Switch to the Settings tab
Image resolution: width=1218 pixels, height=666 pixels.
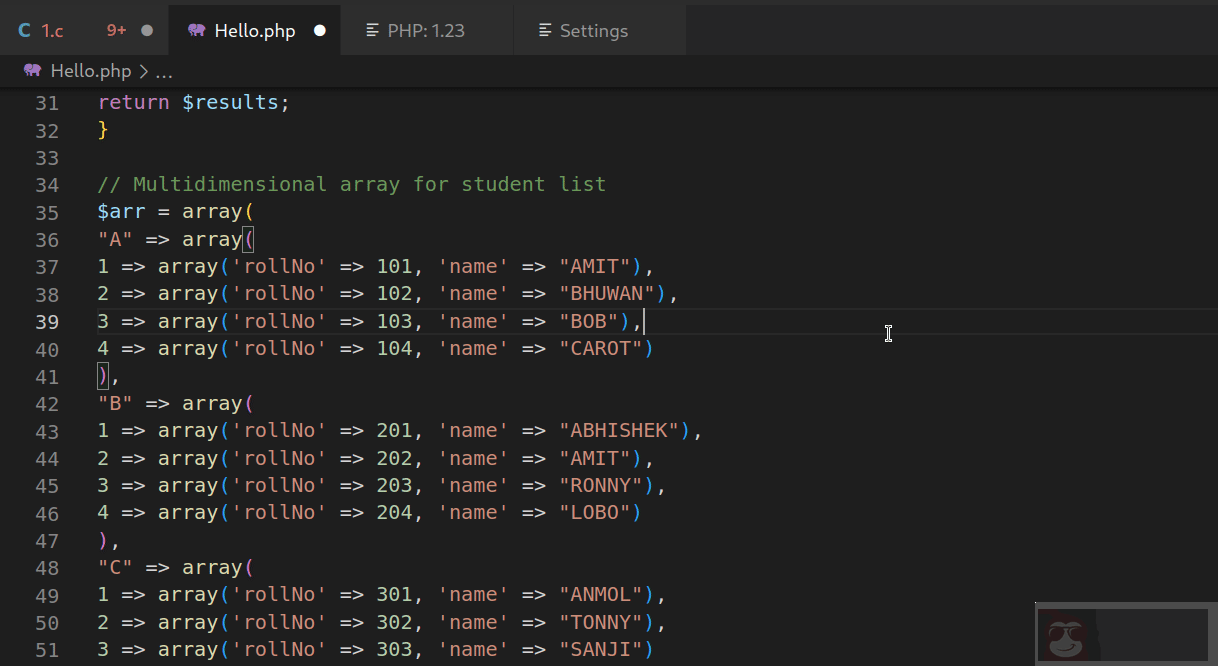(x=592, y=30)
